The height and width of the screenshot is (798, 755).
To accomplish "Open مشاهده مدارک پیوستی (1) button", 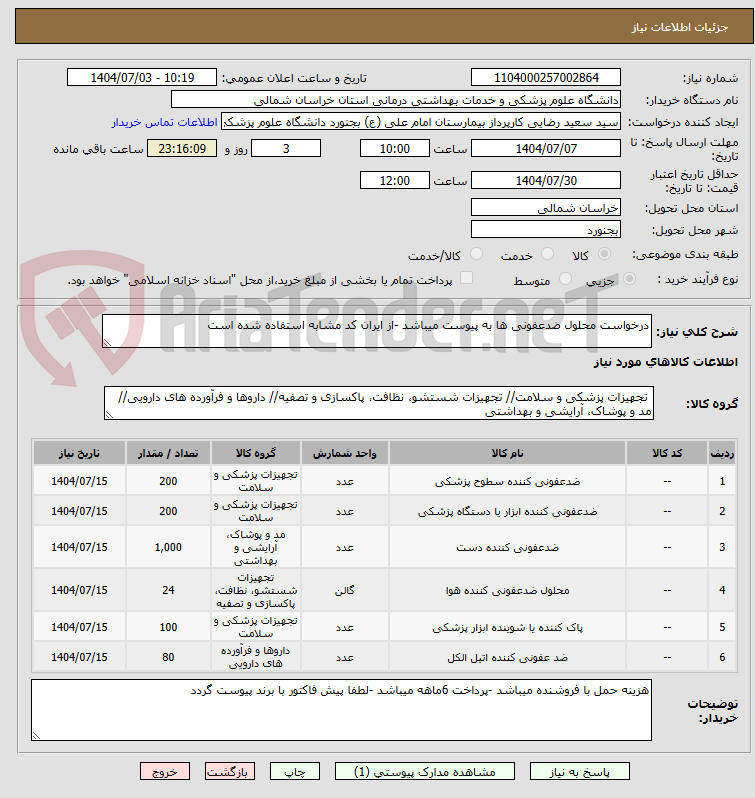I will (x=425, y=772).
